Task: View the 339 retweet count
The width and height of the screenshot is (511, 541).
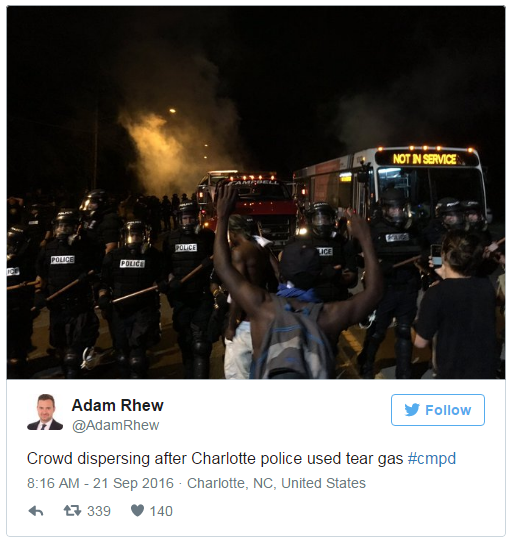Action: (x=99, y=511)
